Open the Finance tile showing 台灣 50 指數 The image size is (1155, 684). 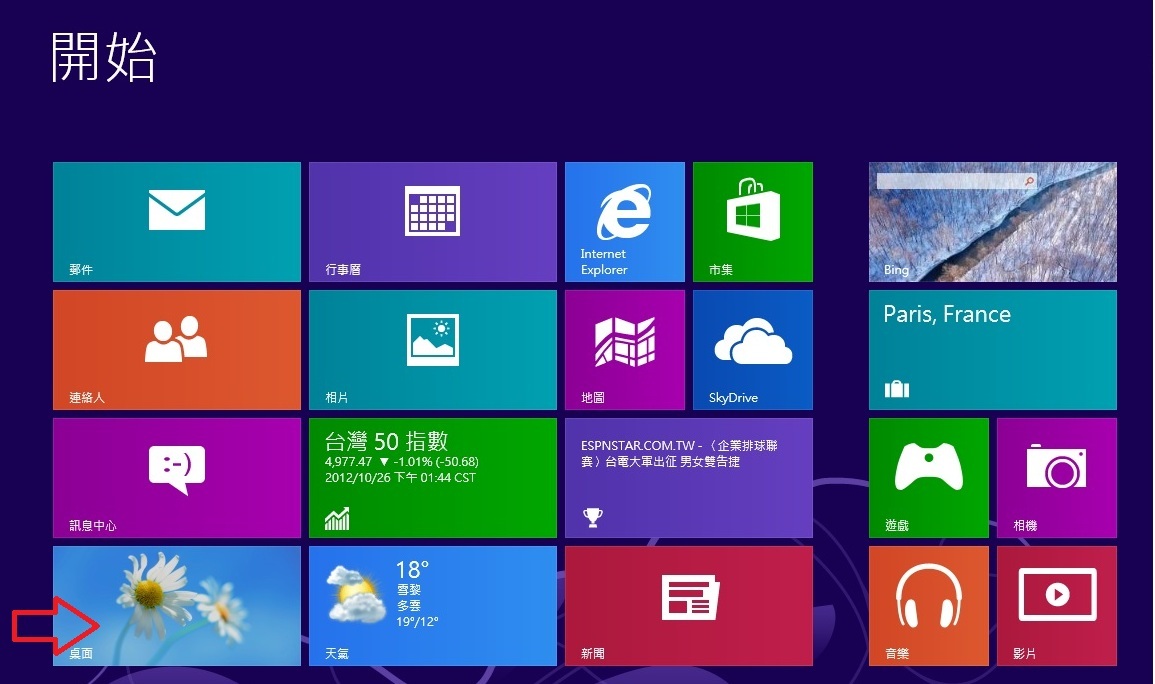click(x=432, y=477)
